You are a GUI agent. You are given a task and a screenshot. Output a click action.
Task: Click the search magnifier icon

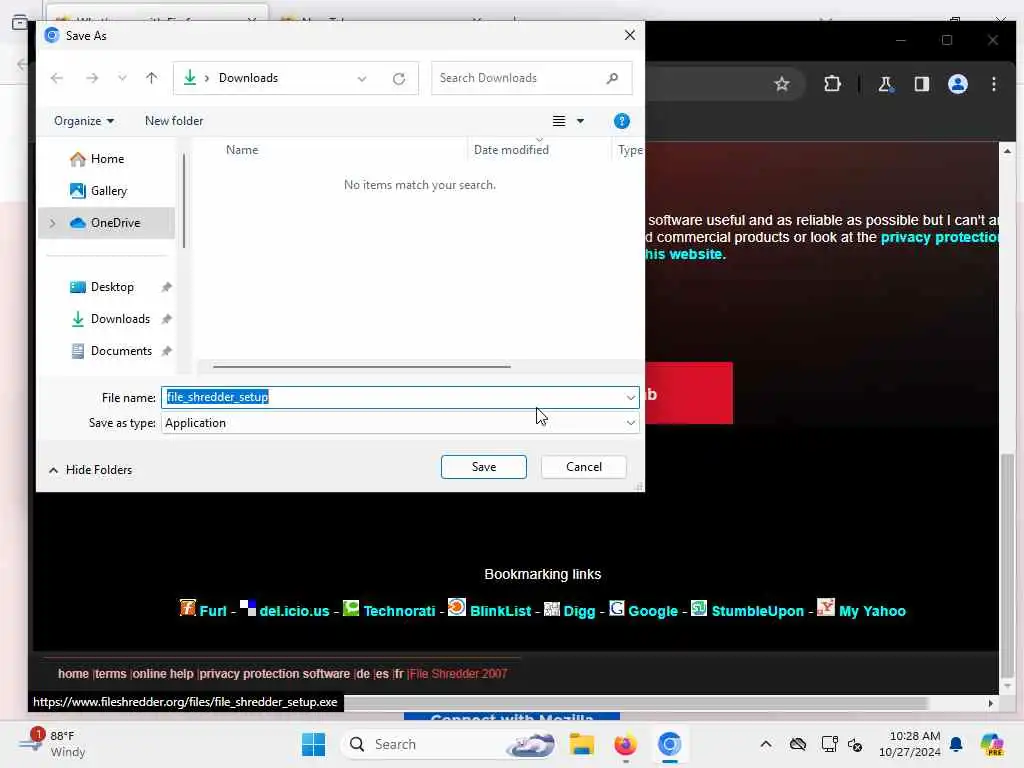coord(612,78)
